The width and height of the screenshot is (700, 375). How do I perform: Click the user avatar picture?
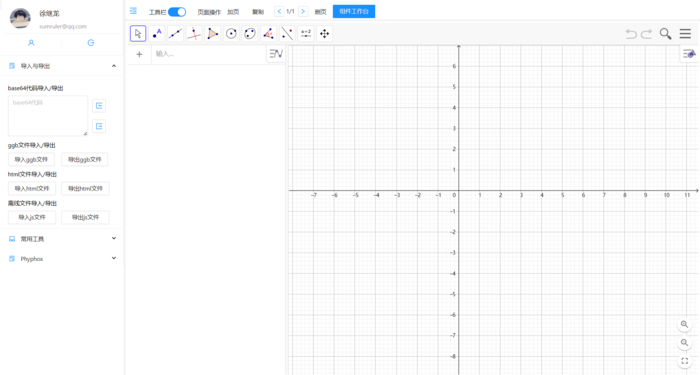tap(20, 18)
